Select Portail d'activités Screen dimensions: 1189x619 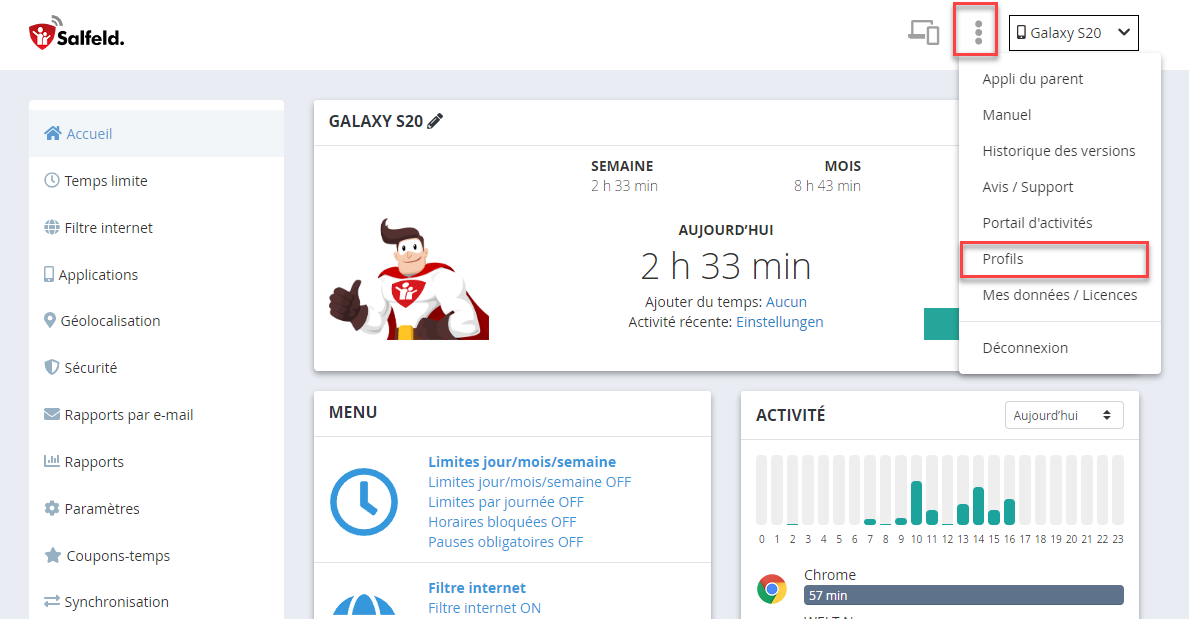(1037, 223)
